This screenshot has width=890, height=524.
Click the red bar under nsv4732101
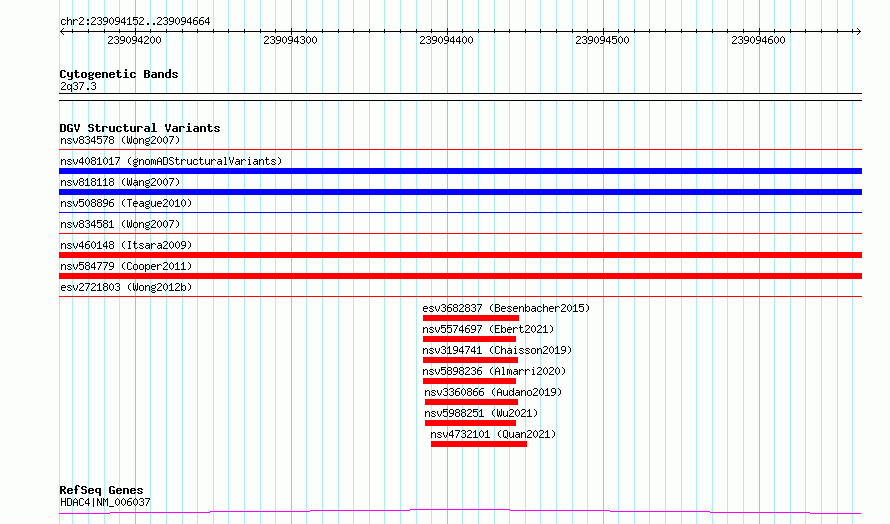tap(478, 444)
